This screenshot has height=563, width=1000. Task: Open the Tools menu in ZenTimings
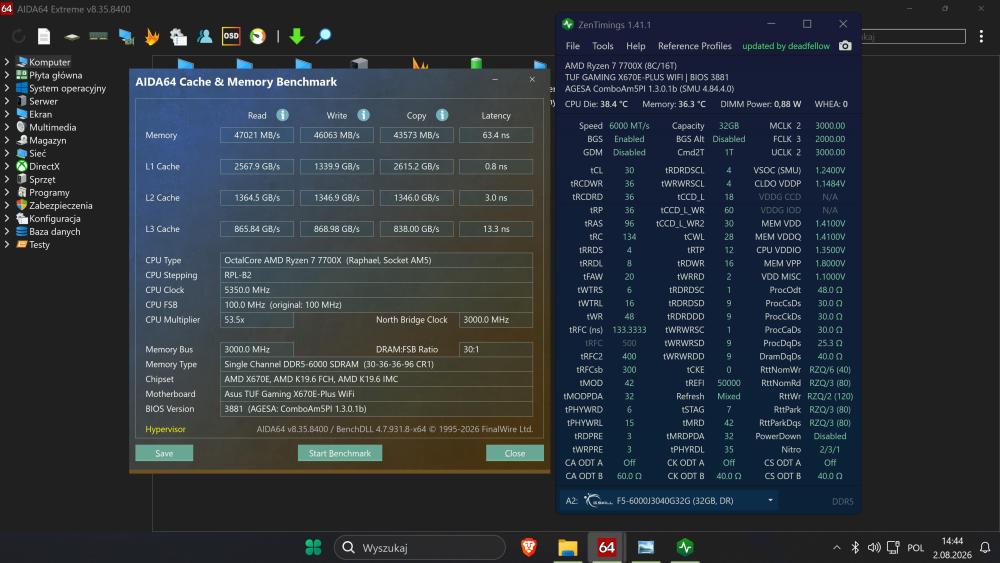[x=603, y=46]
